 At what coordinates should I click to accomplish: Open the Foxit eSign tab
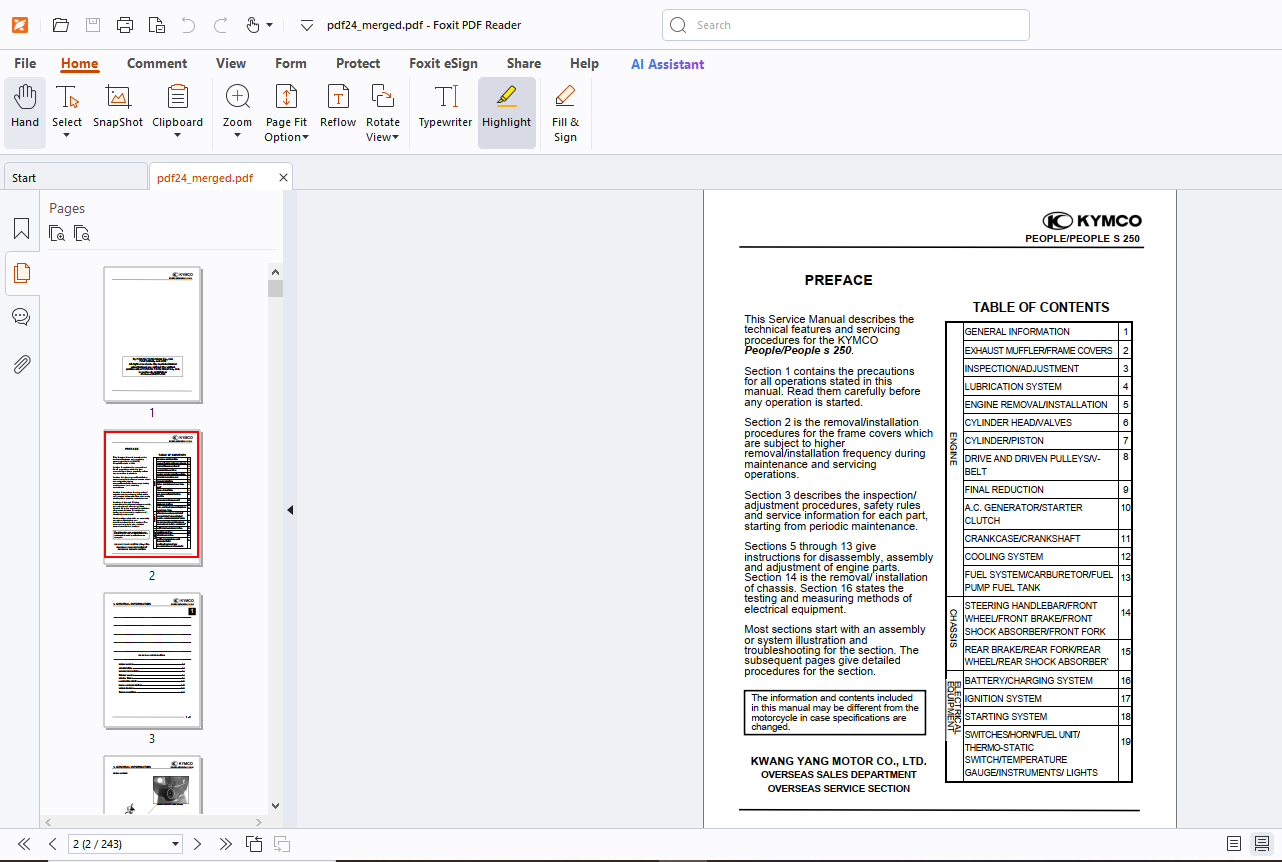coord(443,63)
